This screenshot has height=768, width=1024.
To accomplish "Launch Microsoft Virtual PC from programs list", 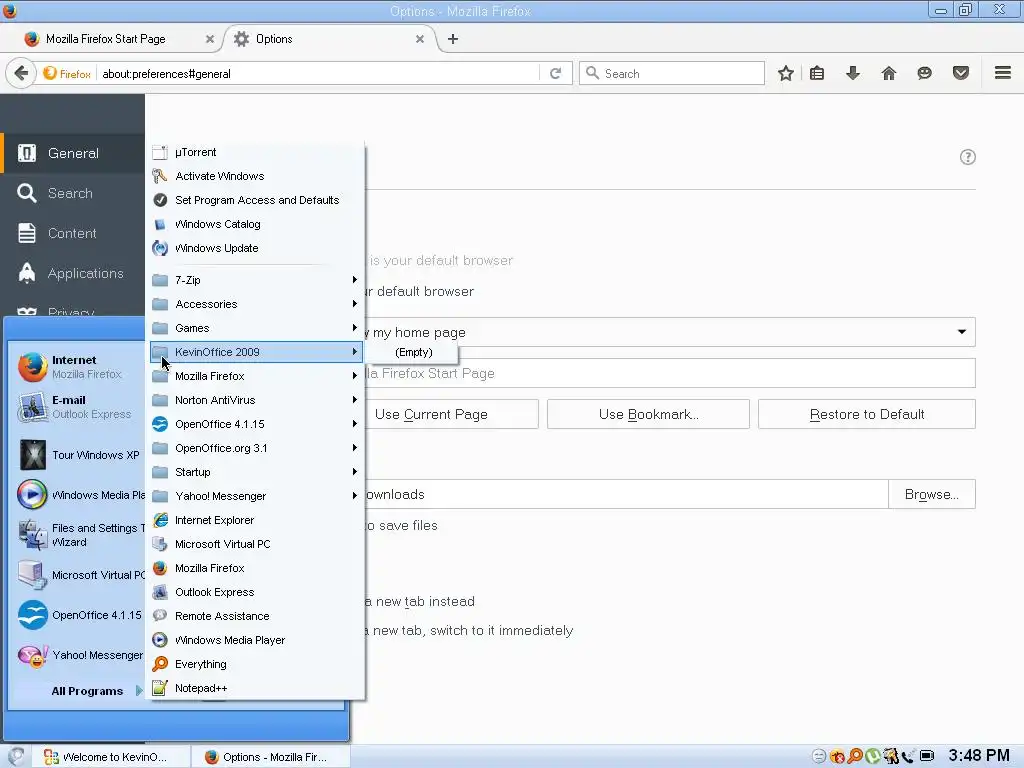I will (256, 544).
